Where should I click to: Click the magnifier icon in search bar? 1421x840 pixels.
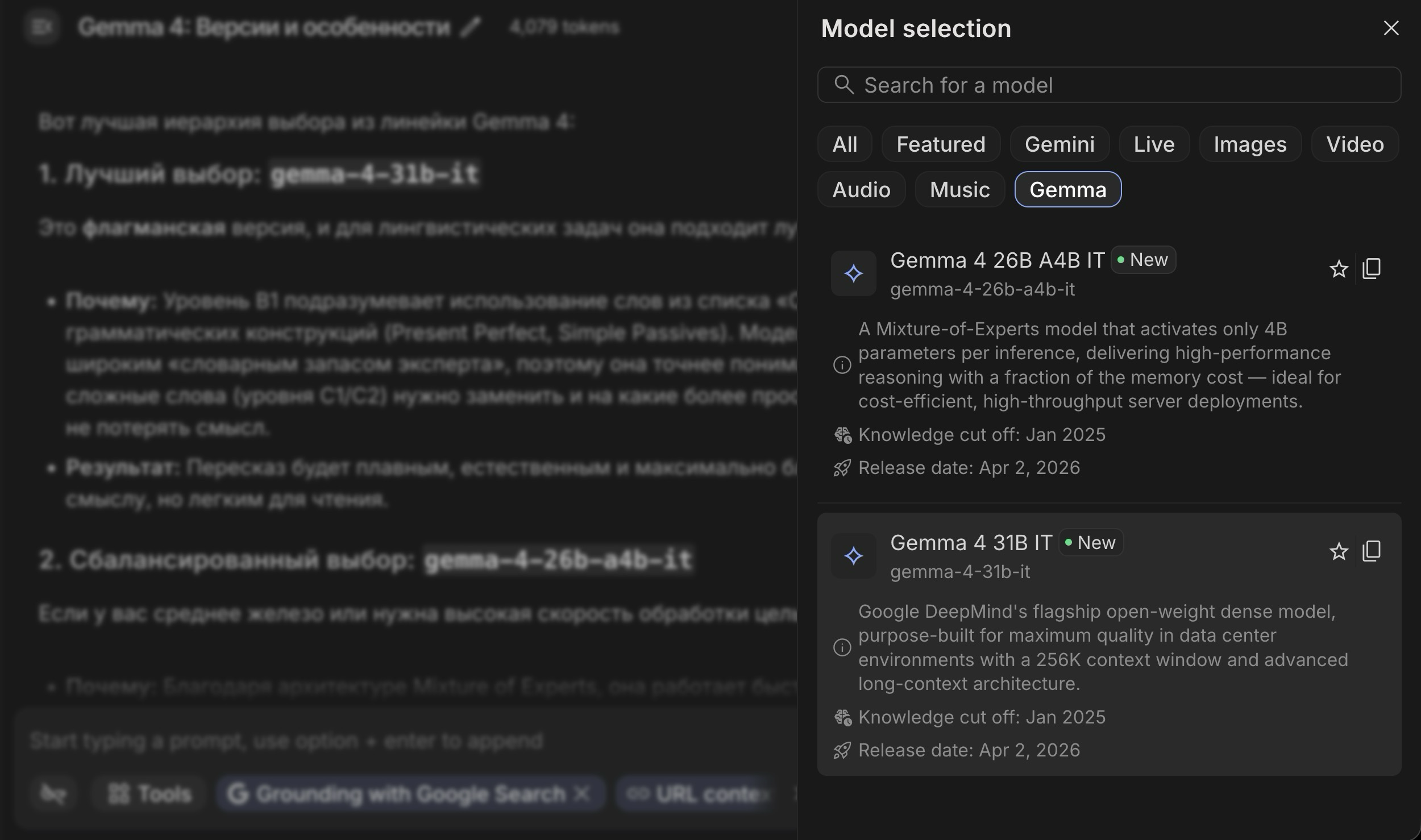[844, 85]
